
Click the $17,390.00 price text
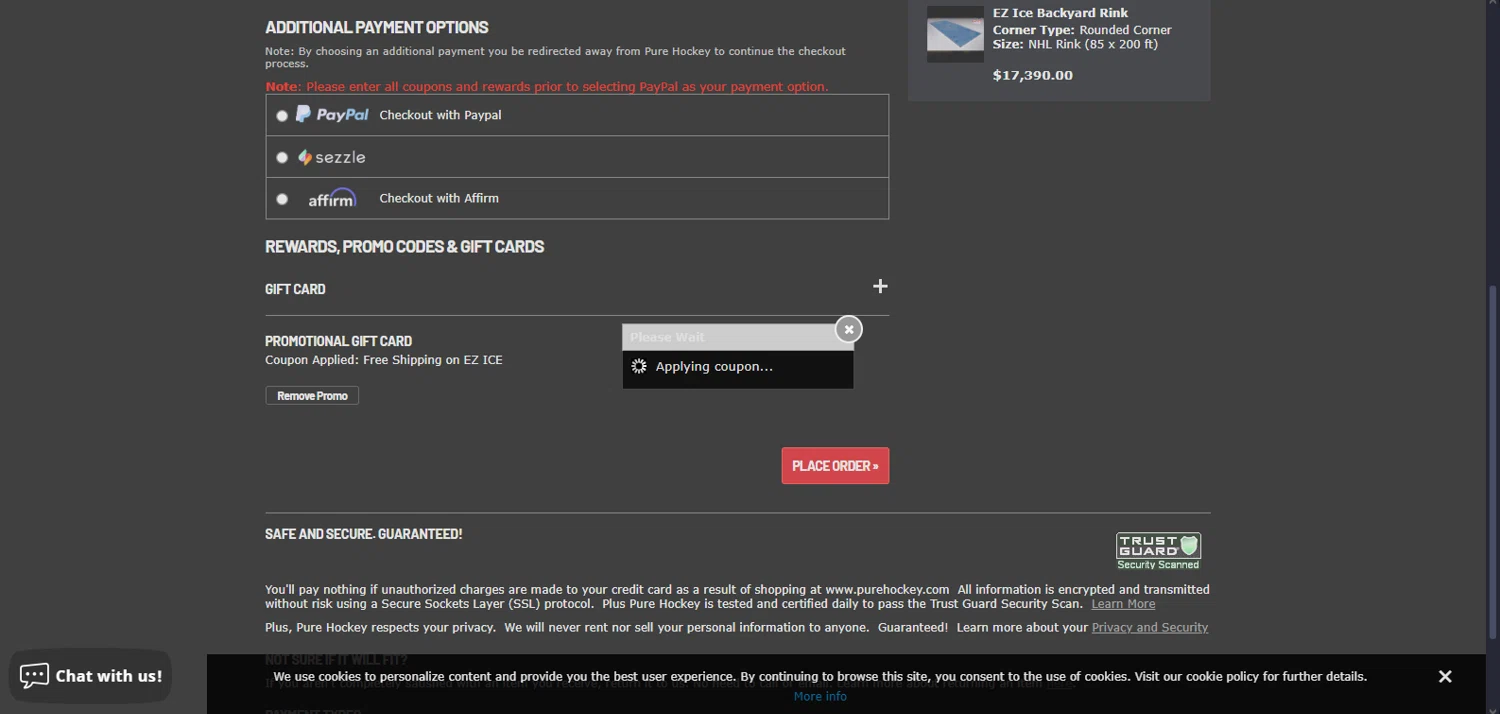1032,75
